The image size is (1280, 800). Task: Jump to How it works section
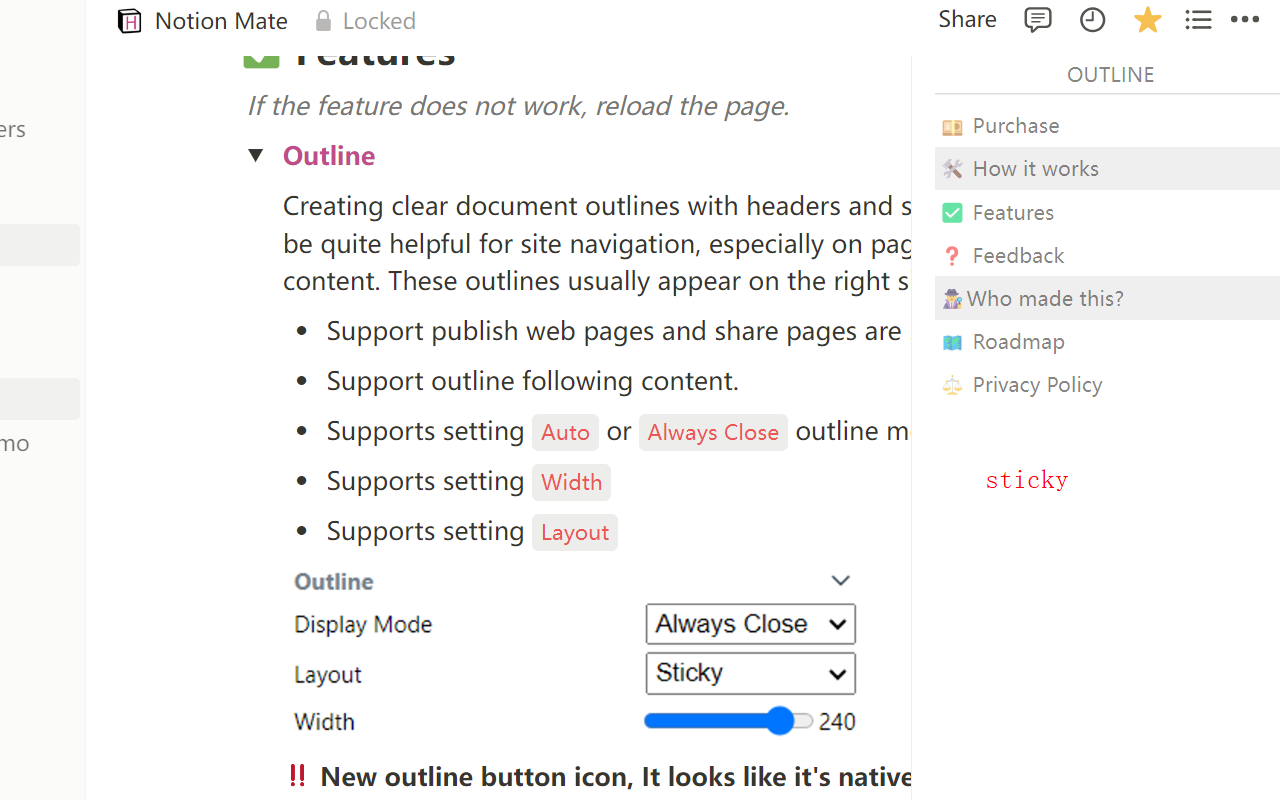pyautogui.click(x=1035, y=169)
